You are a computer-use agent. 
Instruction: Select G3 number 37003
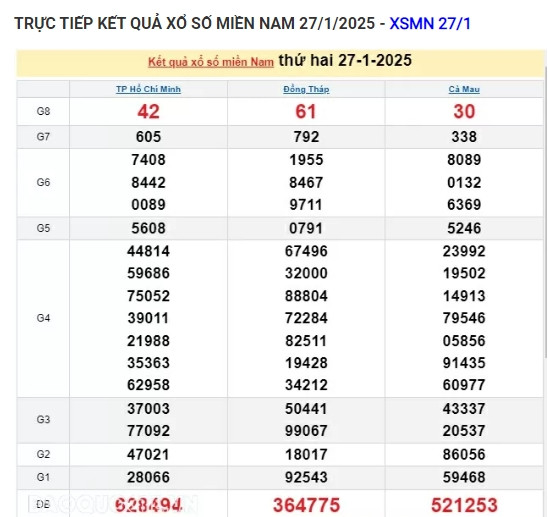pyautogui.click(x=149, y=409)
